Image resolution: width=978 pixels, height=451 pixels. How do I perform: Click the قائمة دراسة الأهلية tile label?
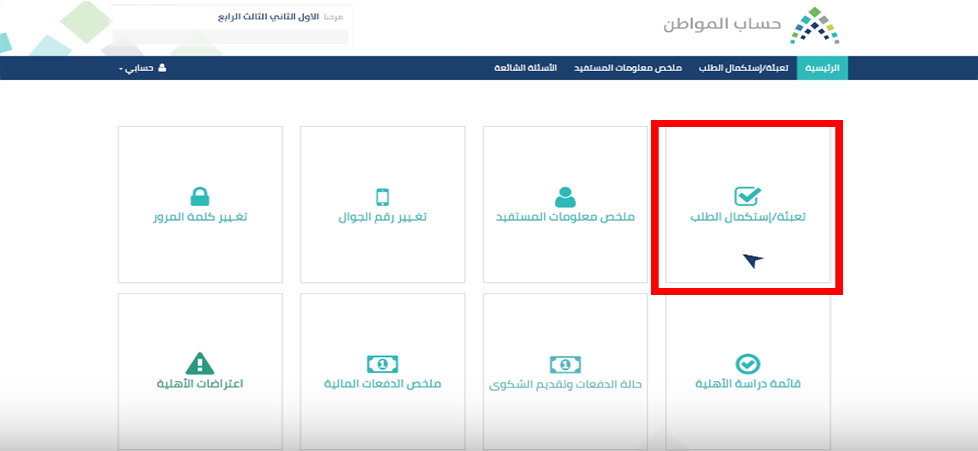tap(748, 384)
